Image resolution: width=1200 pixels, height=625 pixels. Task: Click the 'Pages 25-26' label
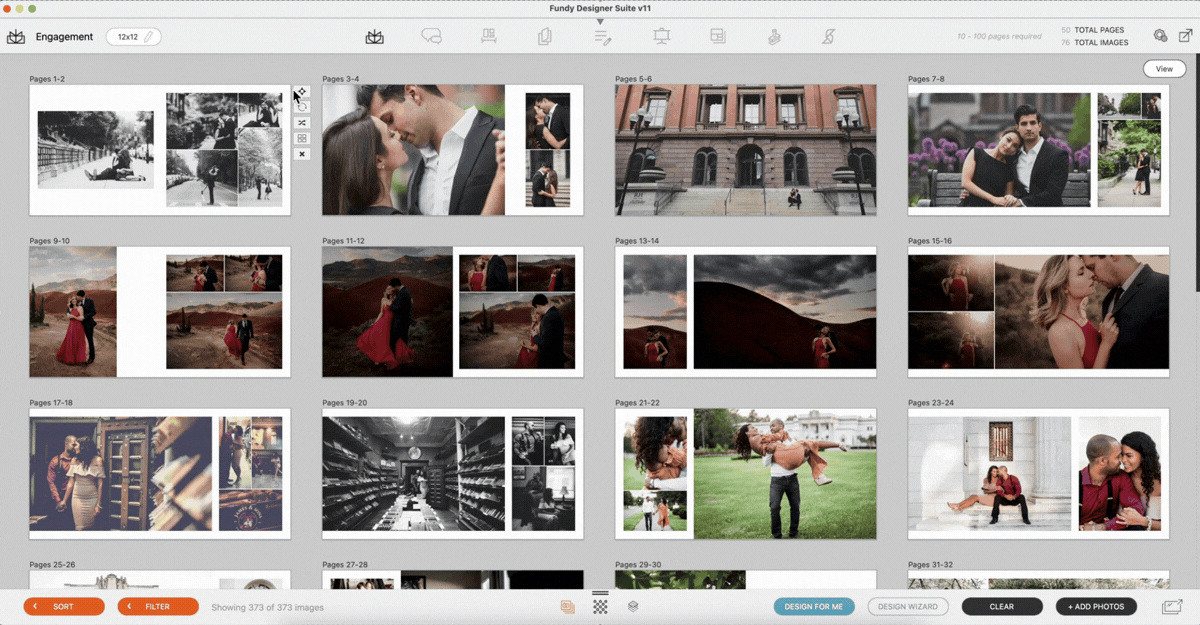click(x=52, y=565)
